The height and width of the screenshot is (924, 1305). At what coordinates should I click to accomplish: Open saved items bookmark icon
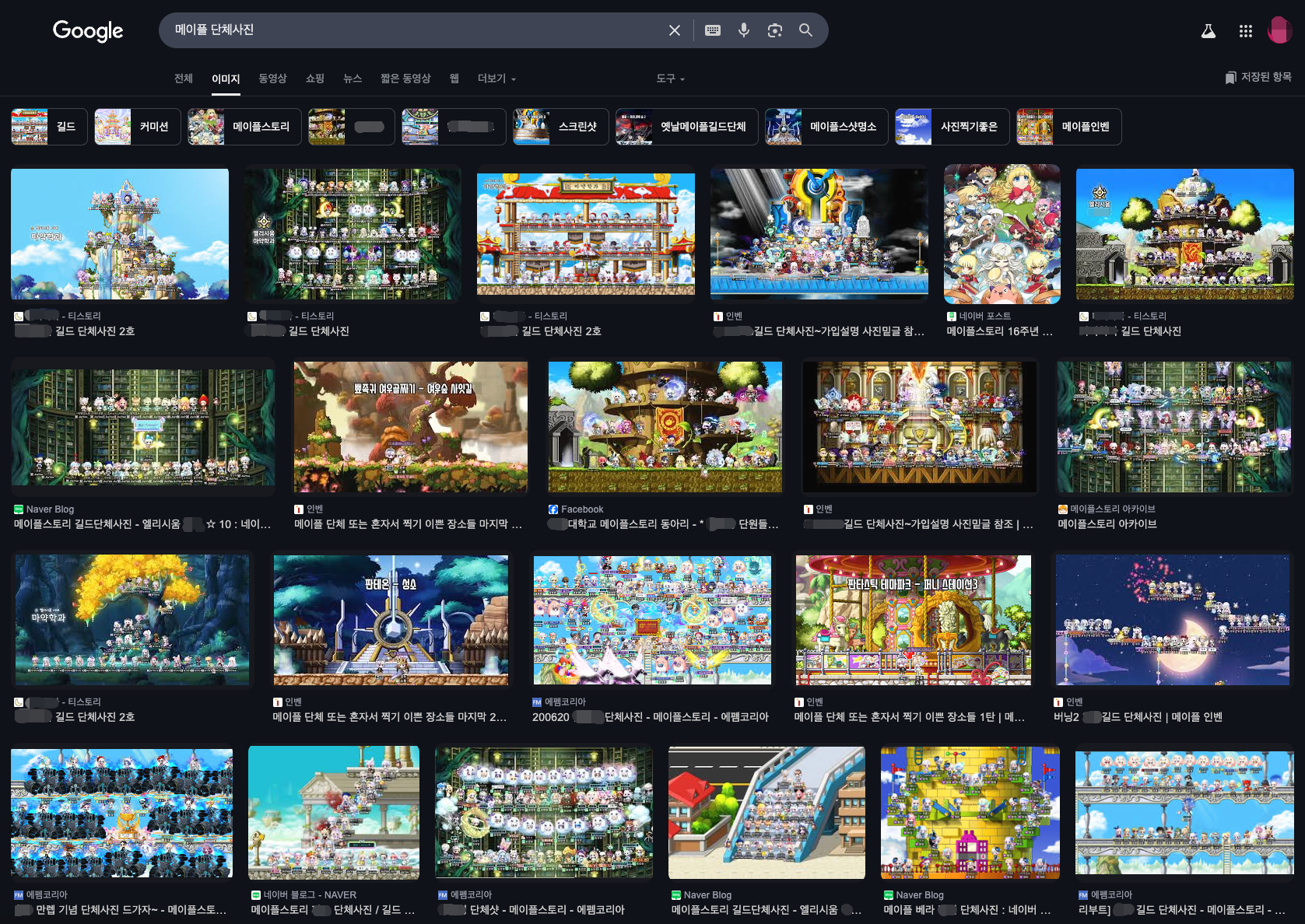point(1230,77)
